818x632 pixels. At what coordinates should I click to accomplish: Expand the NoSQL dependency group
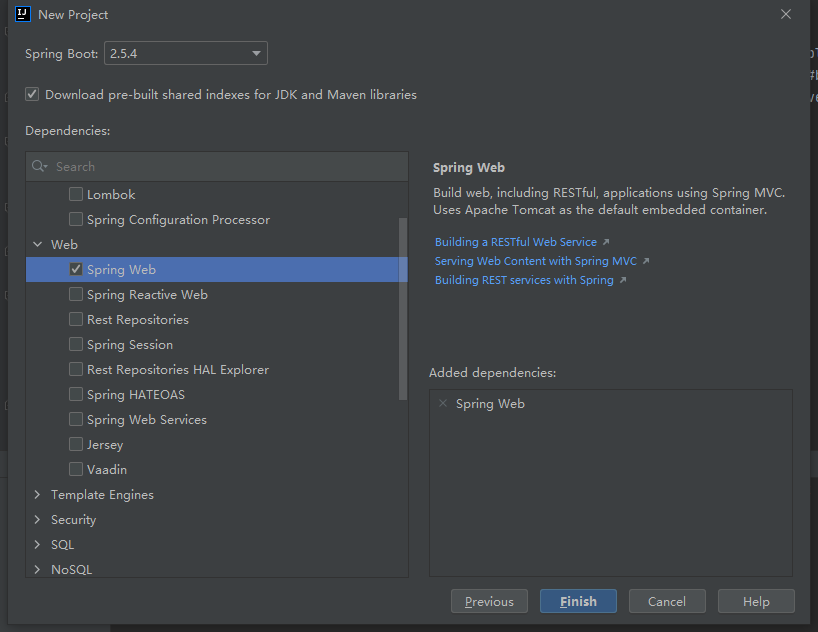tap(38, 569)
